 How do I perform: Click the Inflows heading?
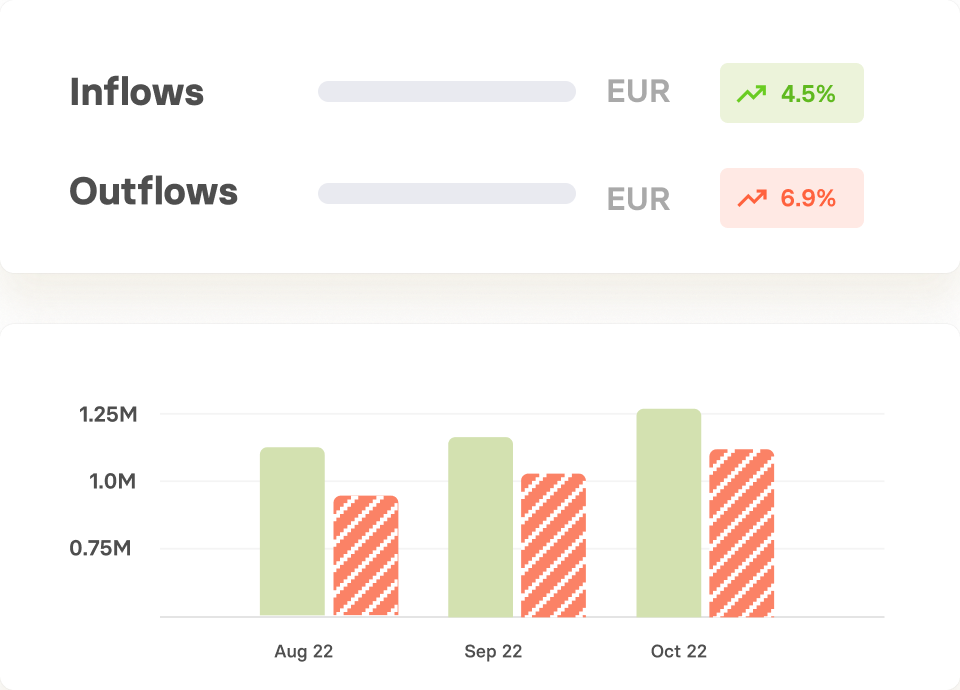137,92
